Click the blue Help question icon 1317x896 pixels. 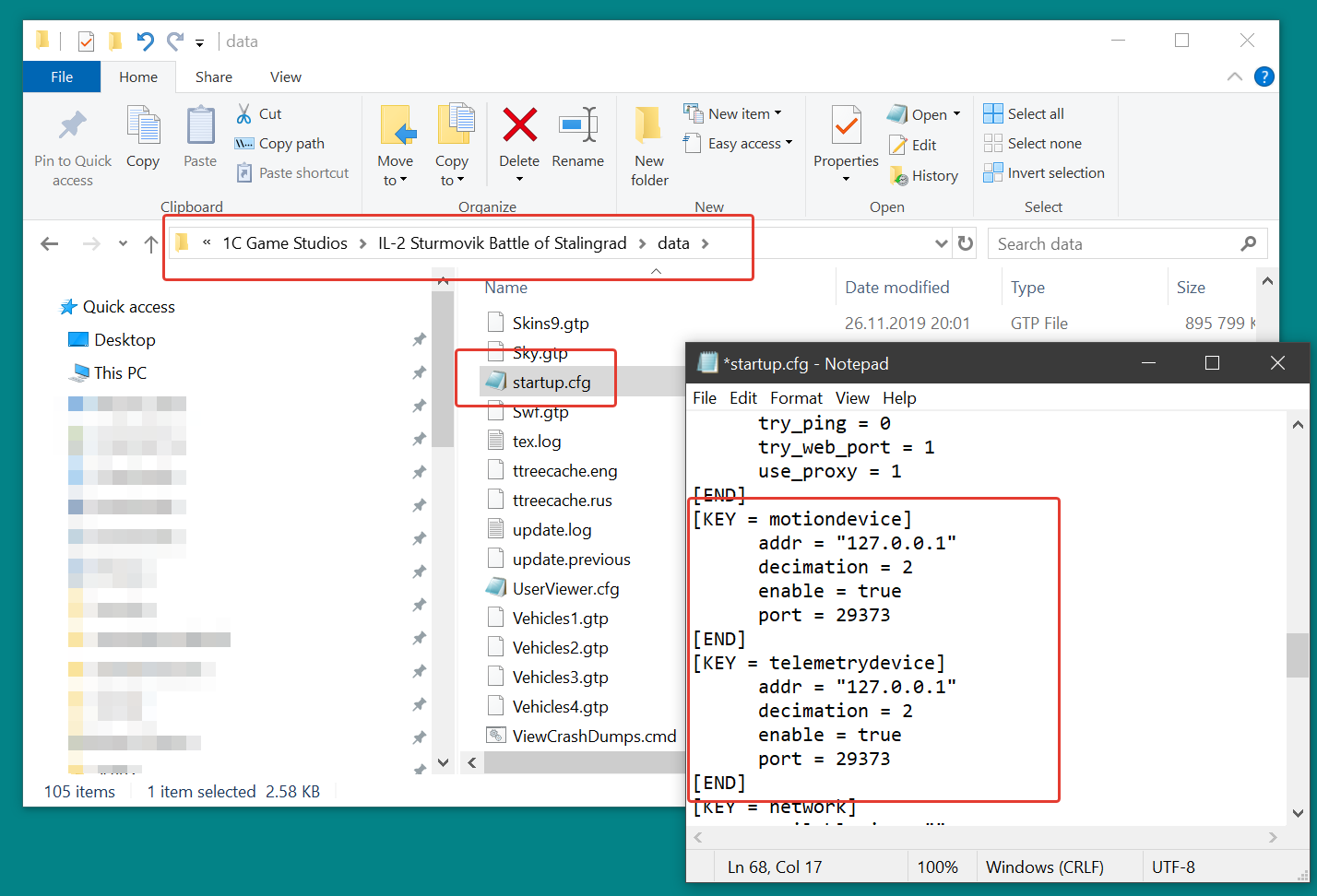point(1264,77)
